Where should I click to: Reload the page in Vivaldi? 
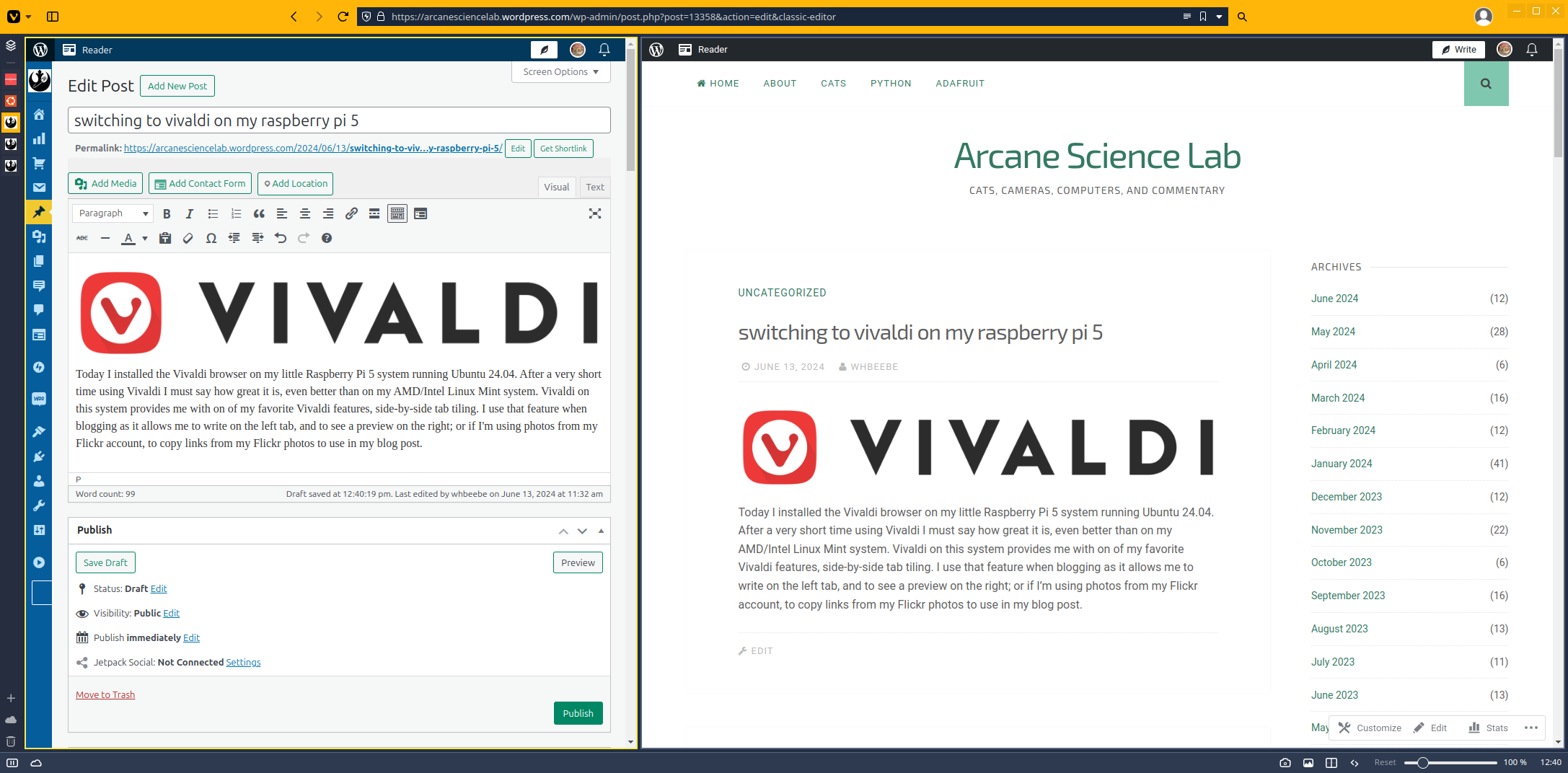(343, 17)
